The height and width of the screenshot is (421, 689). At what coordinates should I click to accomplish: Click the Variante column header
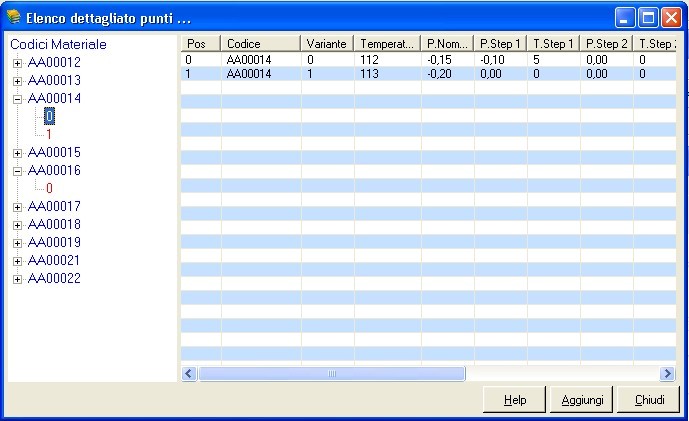pyautogui.click(x=327, y=44)
